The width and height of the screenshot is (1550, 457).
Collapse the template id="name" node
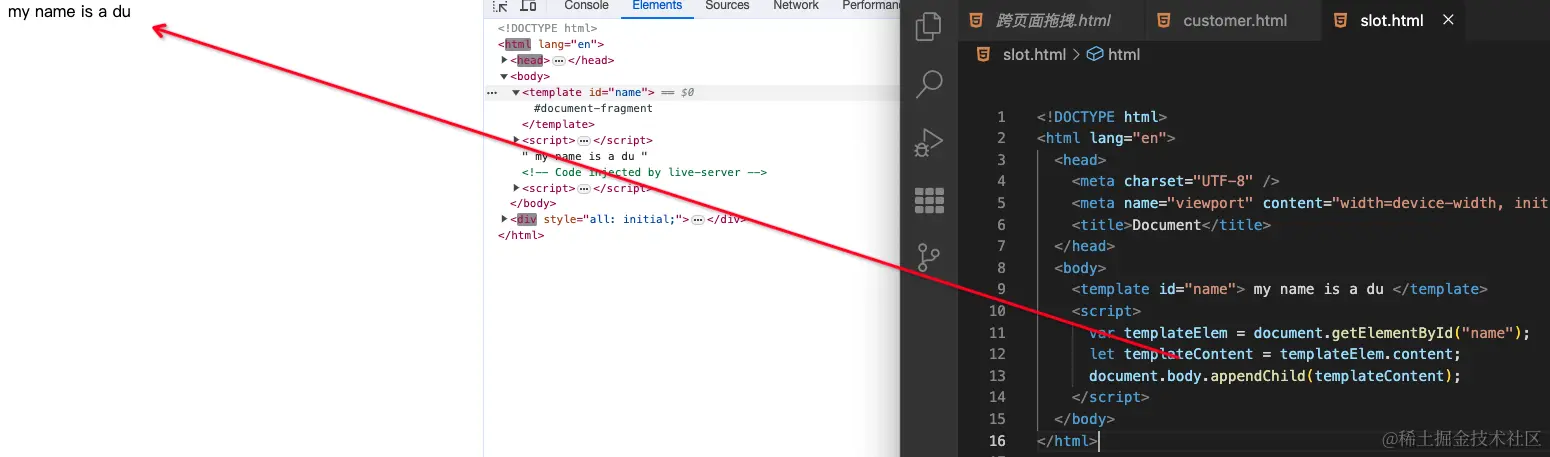[x=516, y=92]
